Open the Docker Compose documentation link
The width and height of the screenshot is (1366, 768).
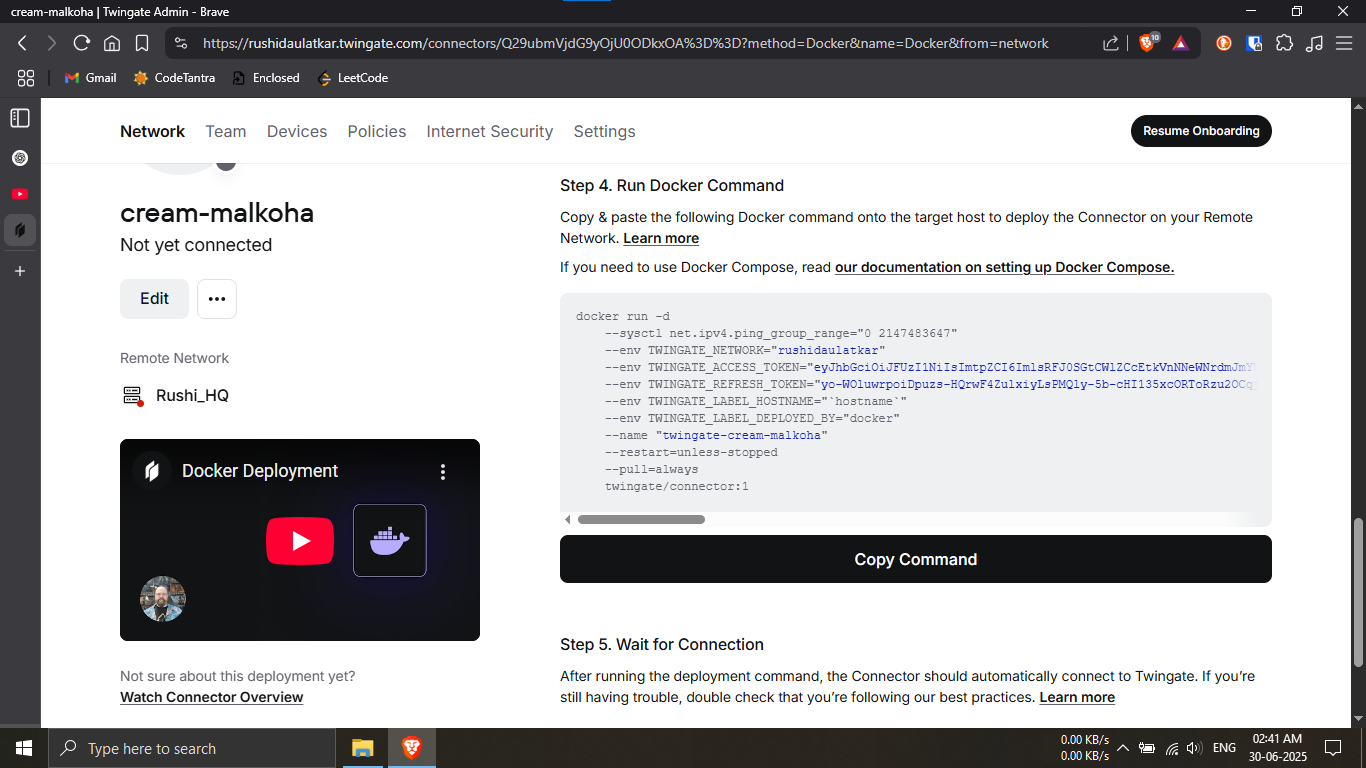click(x=1004, y=267)
